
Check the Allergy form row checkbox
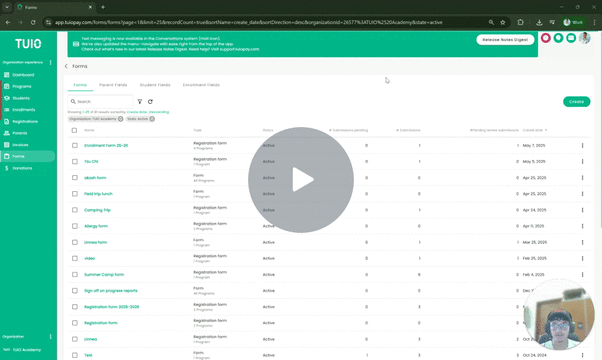pyautogui.click(x=74, y=226)
